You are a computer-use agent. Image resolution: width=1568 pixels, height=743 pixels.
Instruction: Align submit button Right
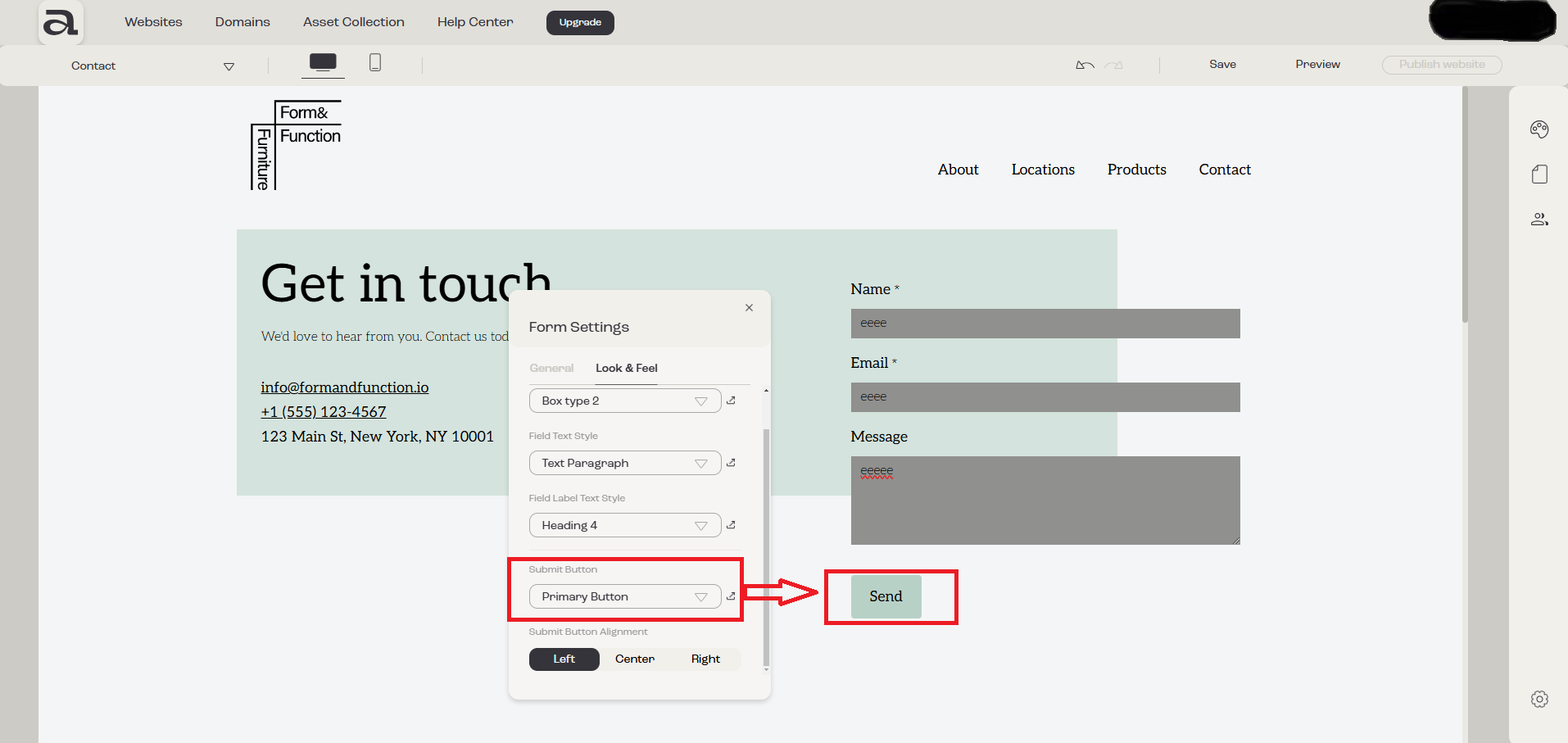[x=705, y=659]
